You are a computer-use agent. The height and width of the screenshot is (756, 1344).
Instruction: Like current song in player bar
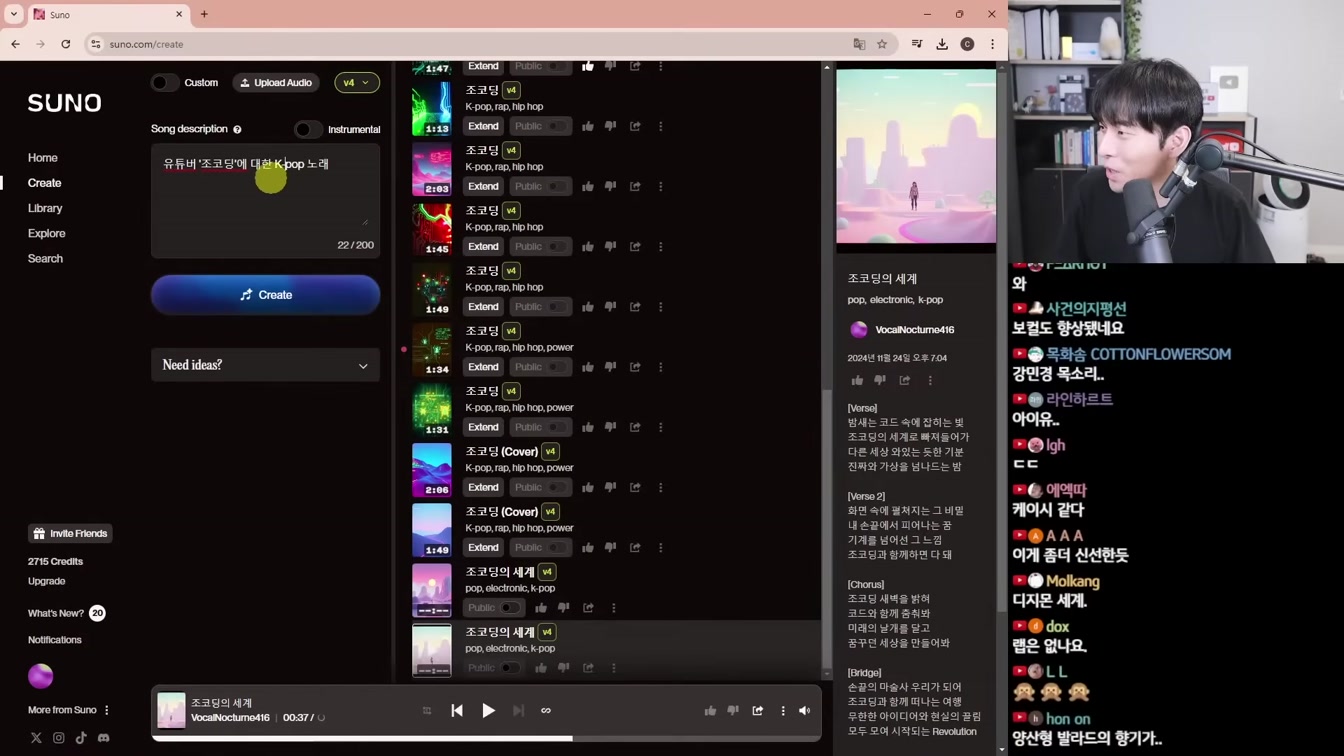click(x=710, y=711)
